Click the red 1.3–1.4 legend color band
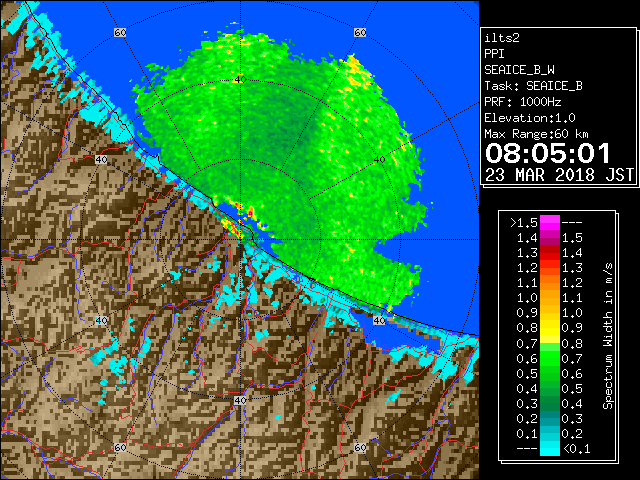 pos(550,253)
